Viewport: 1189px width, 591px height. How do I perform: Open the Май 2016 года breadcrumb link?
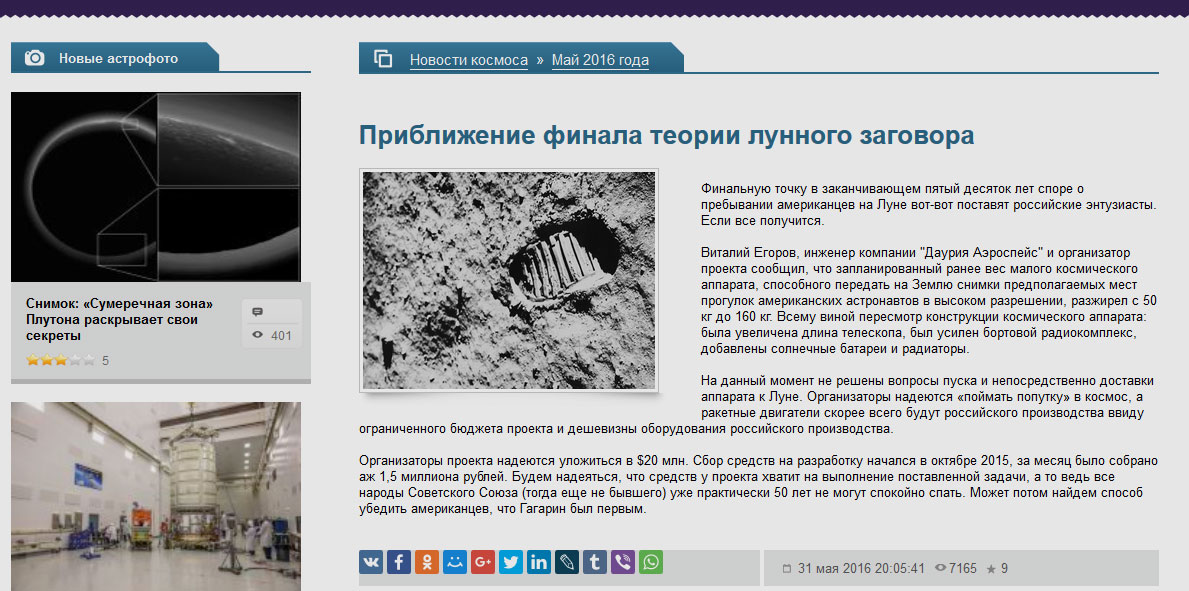click(x=601, y=60)
